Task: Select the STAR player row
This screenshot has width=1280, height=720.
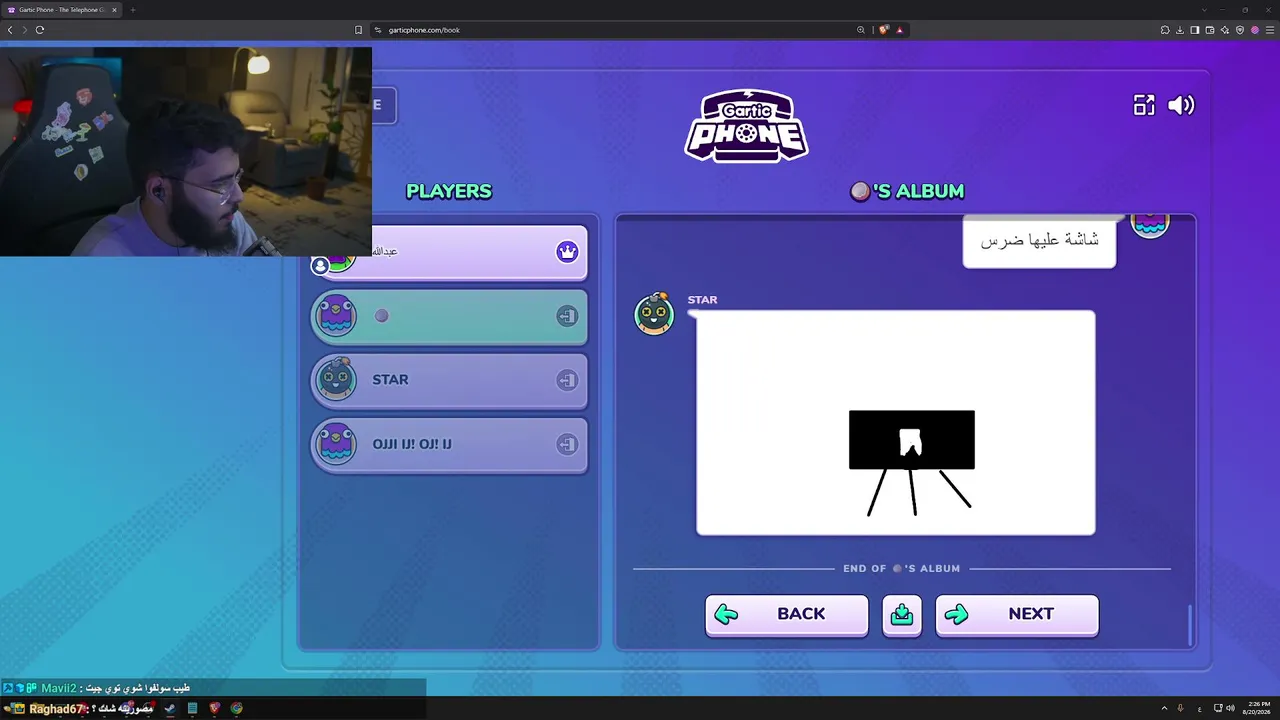Action: tap(449, 380)
